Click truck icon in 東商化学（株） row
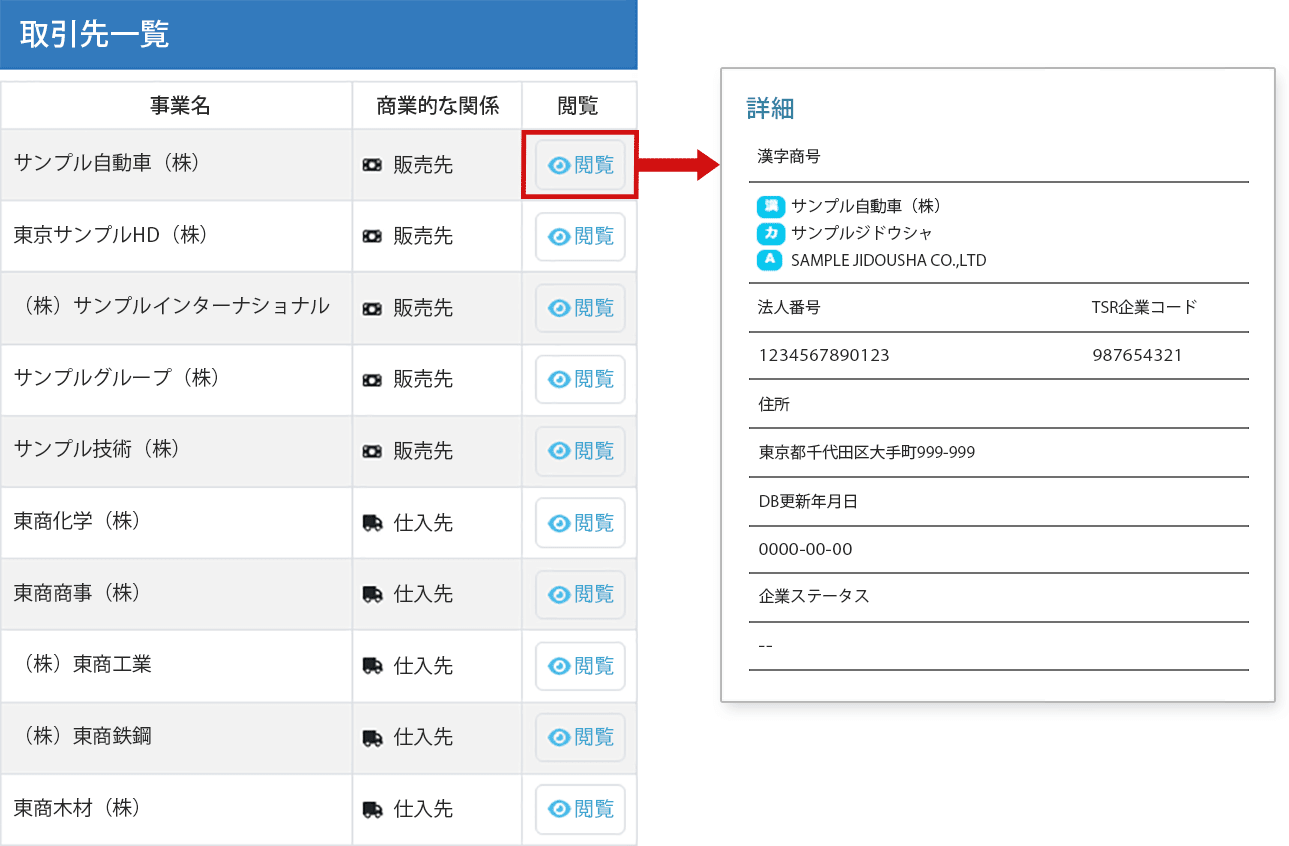This screenshot has height=846, width=1289. [x=372, y=523]
